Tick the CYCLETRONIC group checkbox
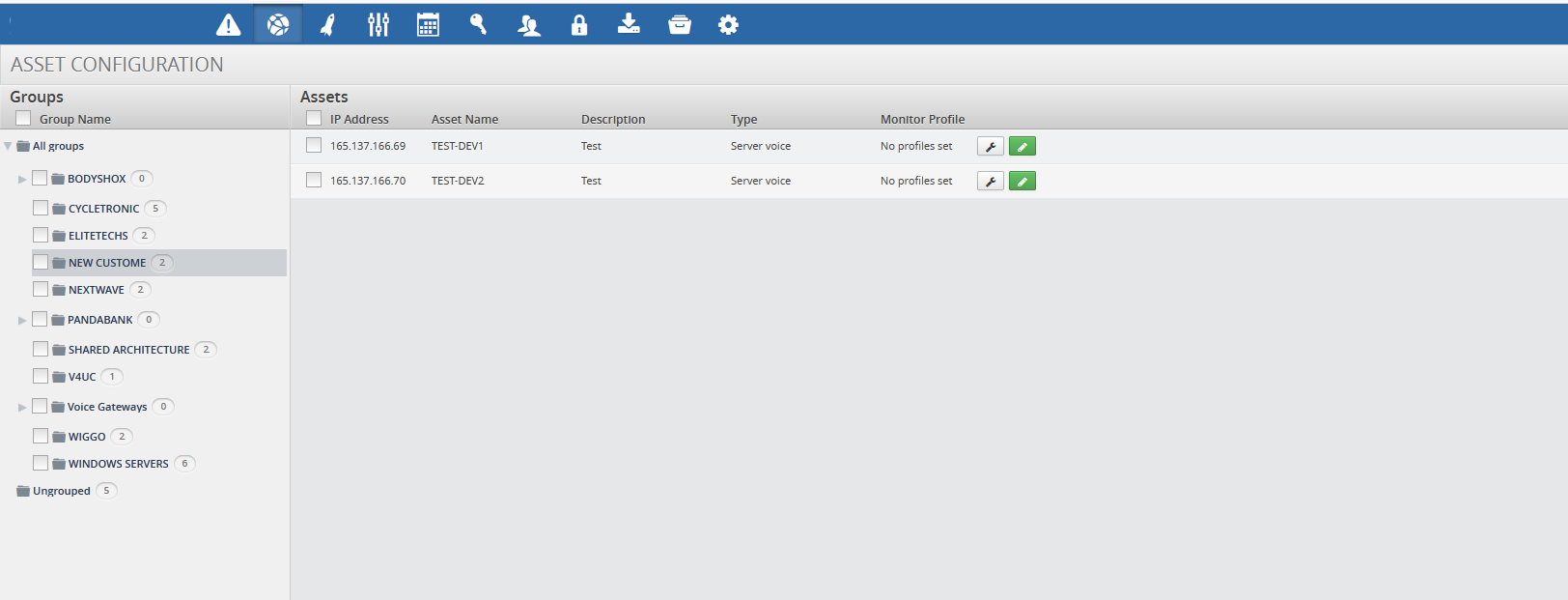 pyautogui.click(x=41, y=208)
